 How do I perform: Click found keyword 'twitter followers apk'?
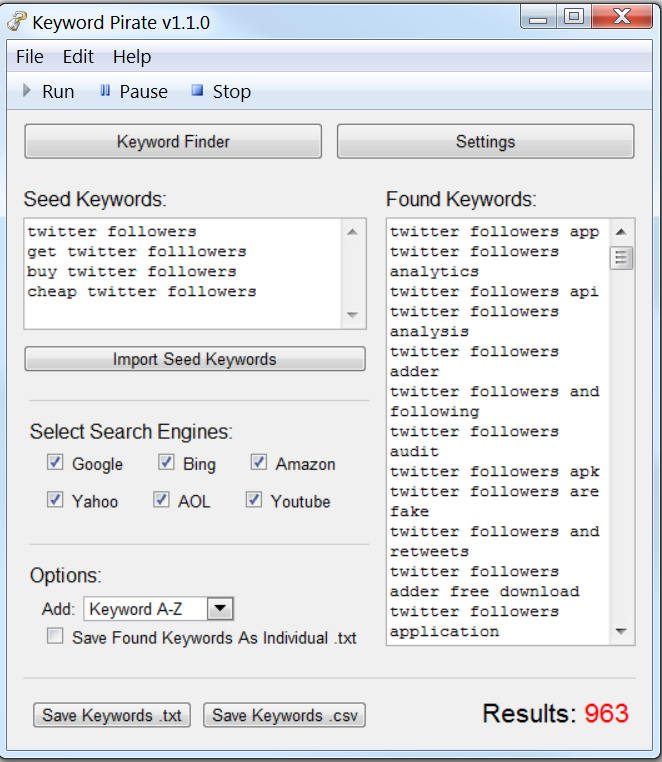click(x=495, y=471)
